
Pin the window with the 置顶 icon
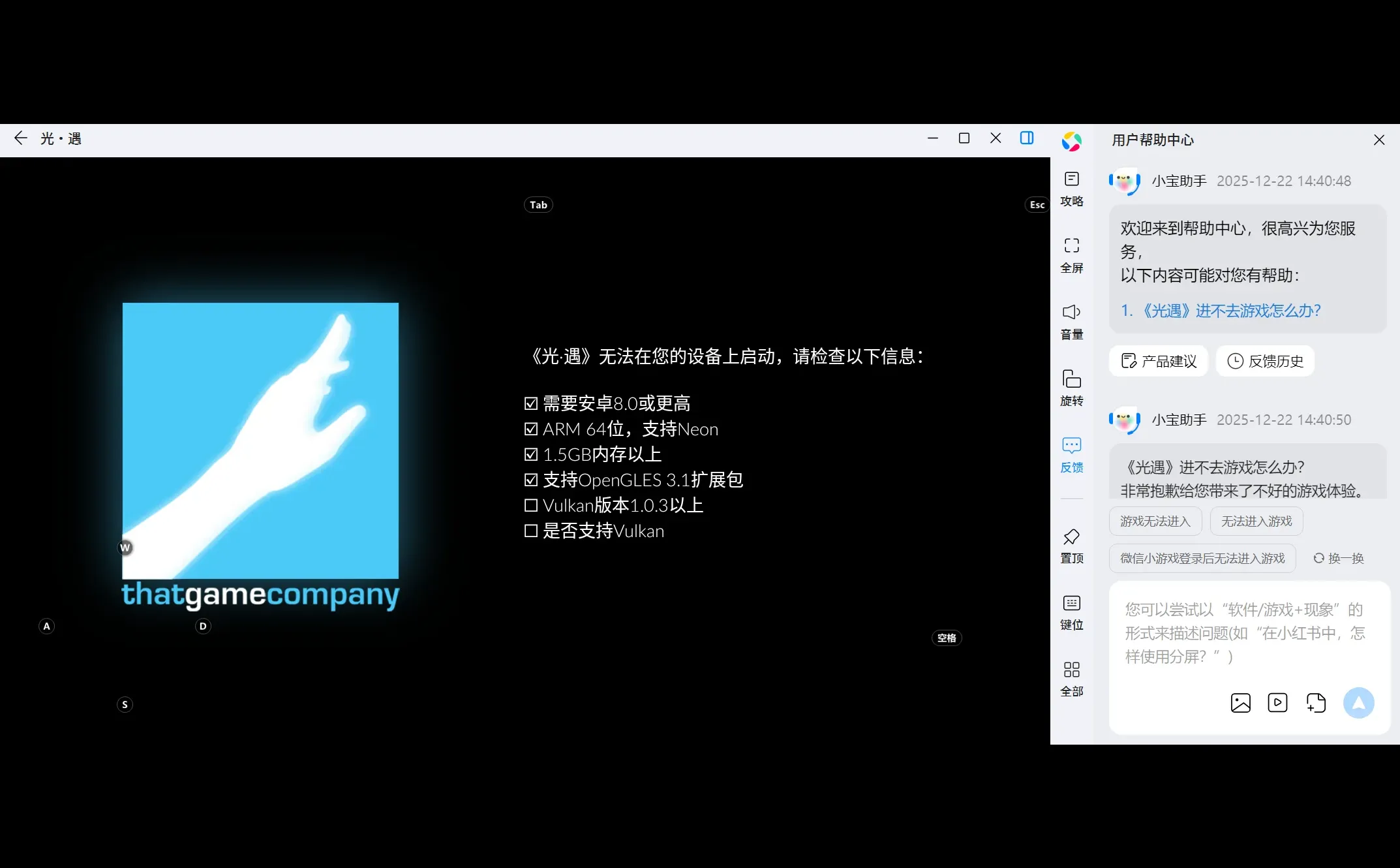[x=1071, y=546]
